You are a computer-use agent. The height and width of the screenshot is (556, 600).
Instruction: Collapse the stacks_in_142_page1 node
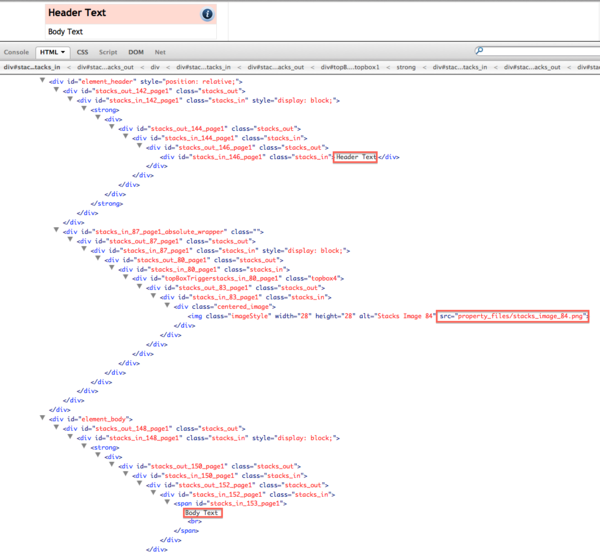[x=70, y=99]
